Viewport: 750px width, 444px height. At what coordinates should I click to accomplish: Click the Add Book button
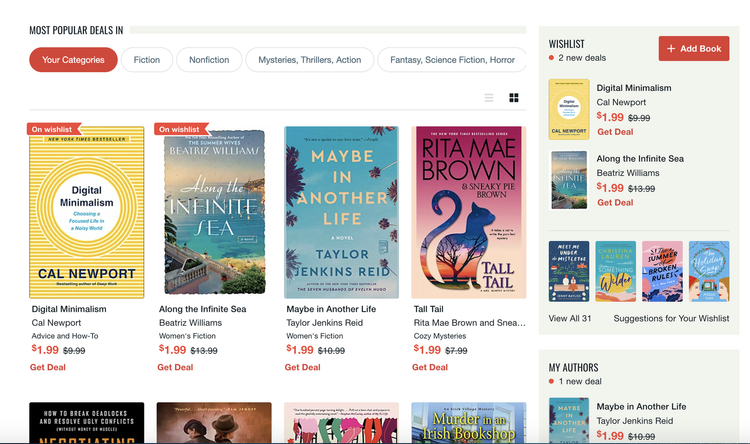coord(694,48)
